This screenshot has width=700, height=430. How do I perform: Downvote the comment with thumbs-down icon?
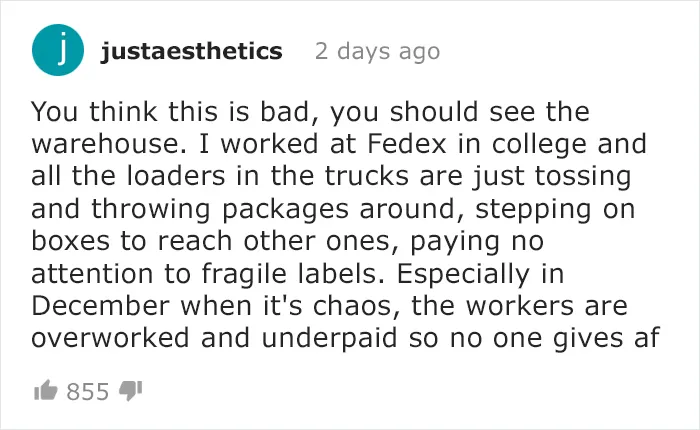coord(130,391)
